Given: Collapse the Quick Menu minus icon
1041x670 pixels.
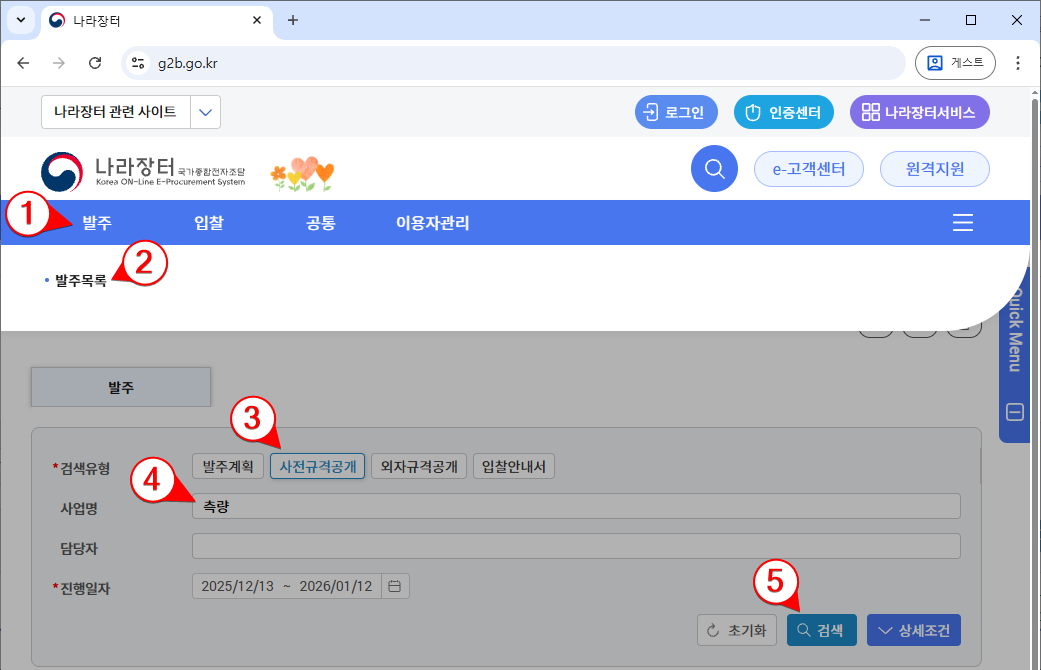Looking at the screenshot, I should tap(1014, 412).
